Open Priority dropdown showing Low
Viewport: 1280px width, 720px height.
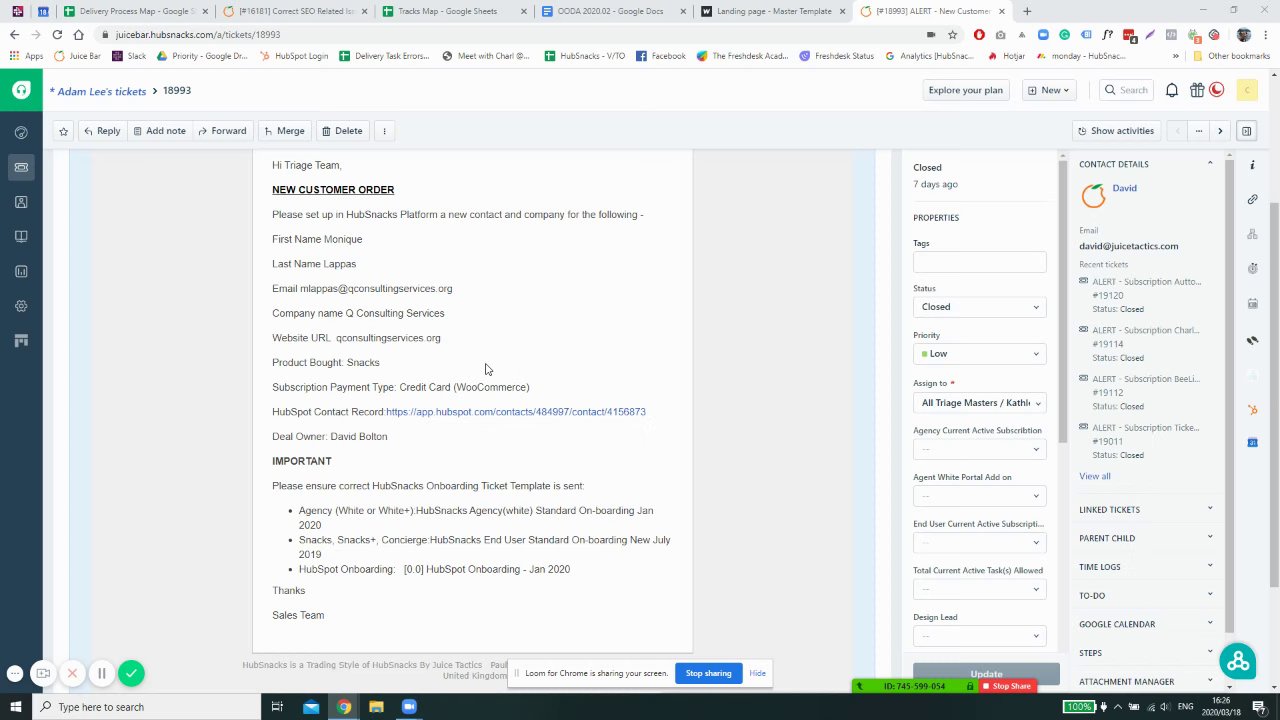tap(979, 354)
